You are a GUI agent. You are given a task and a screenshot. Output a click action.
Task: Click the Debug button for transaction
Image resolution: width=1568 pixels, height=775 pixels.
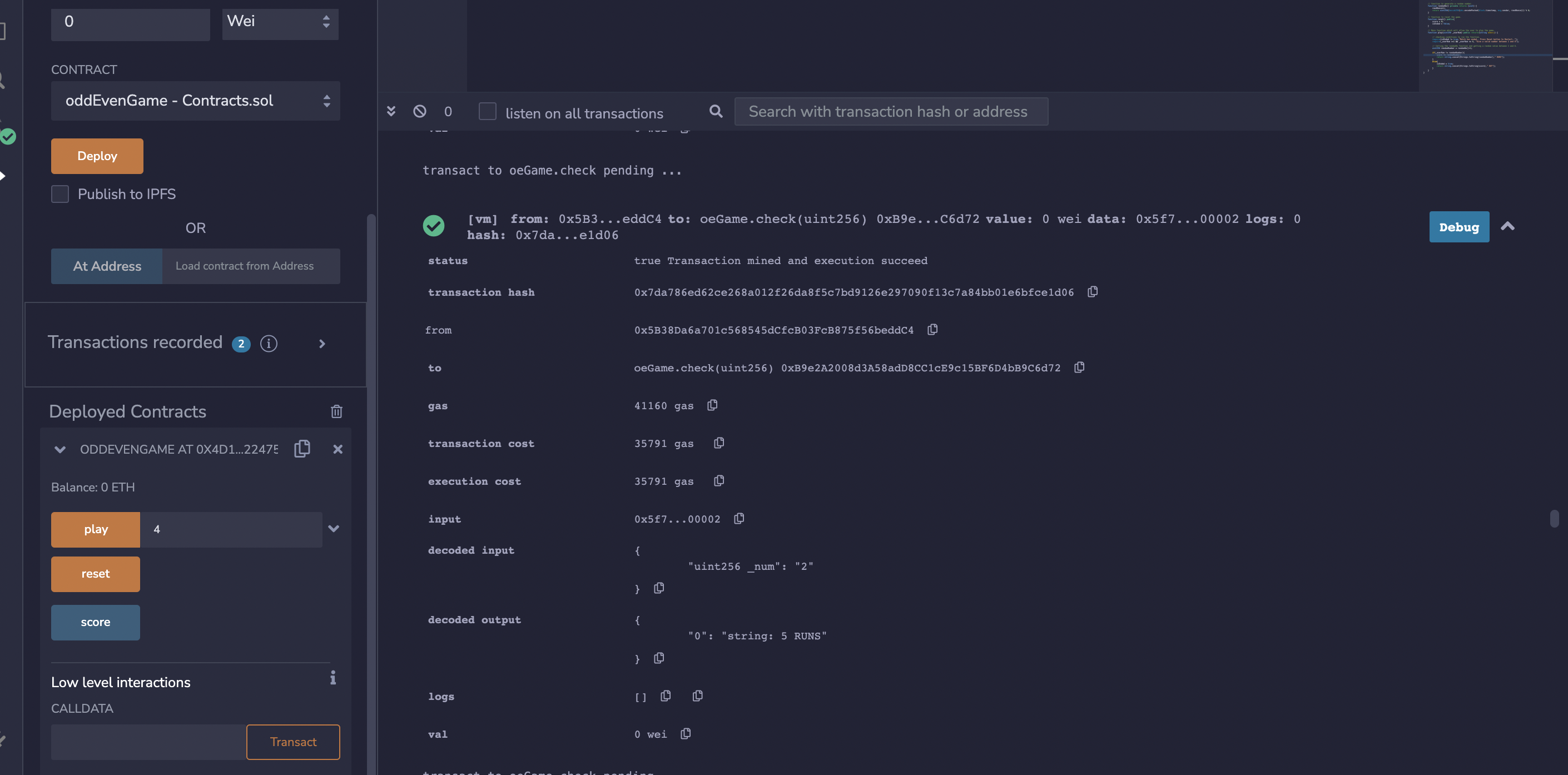click(x=1458, y=227)
